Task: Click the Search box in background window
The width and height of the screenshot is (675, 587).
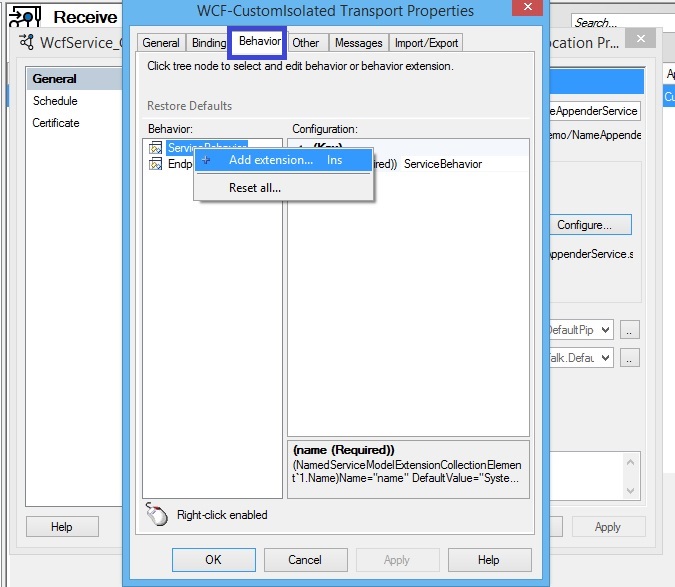Action: (622, 22)
